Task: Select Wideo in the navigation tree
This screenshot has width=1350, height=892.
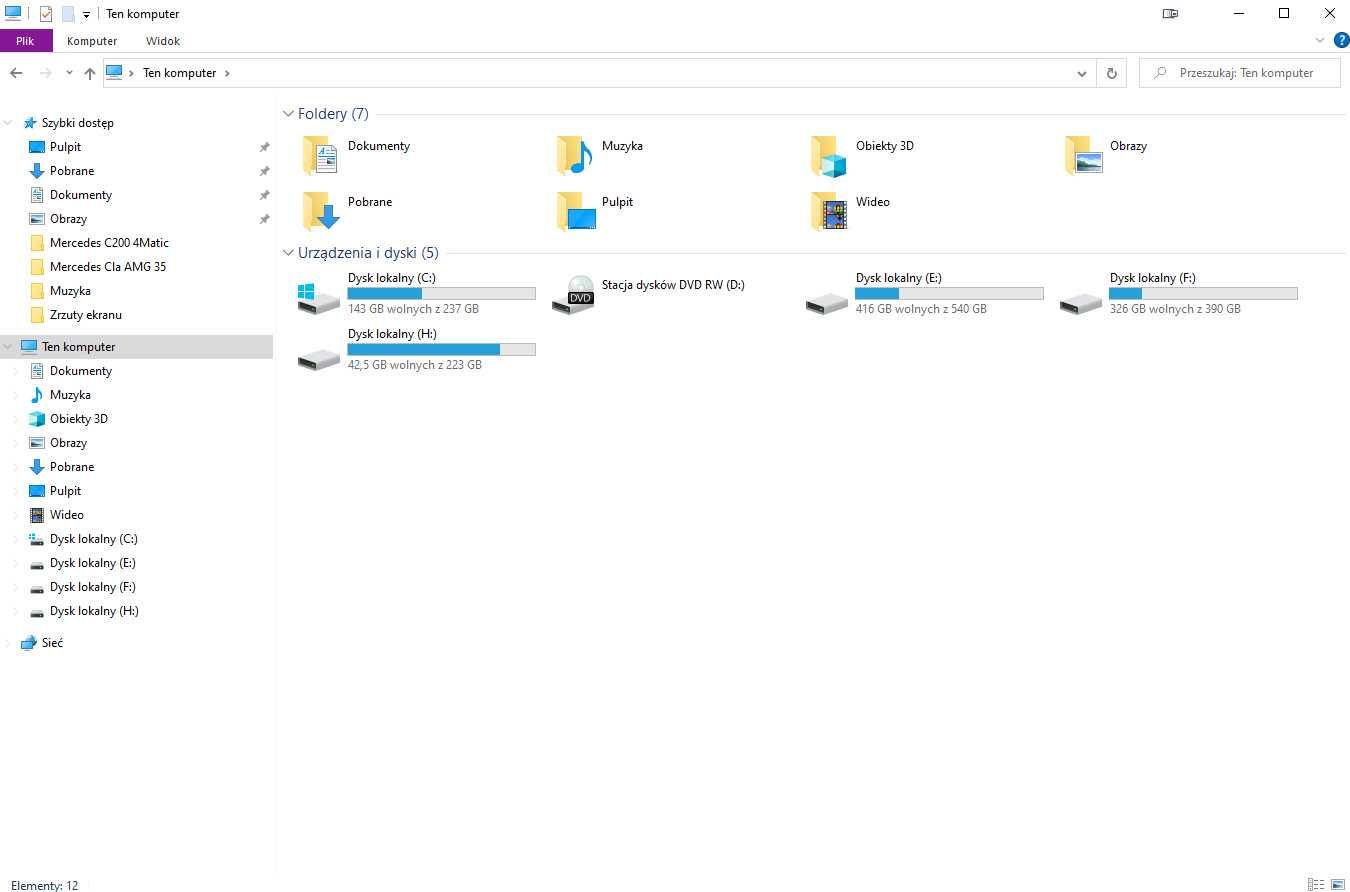Action: [x=67, y=515]
